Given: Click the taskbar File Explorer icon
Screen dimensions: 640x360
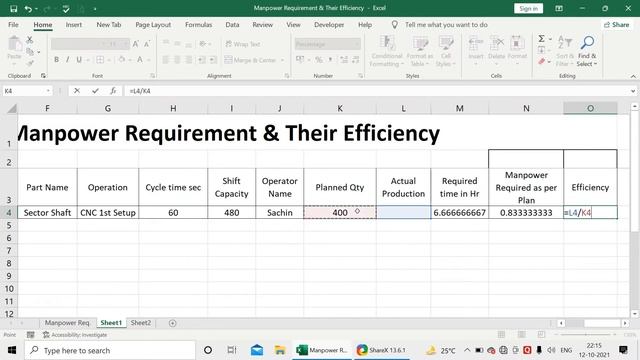Looking at the screenshot, I should point(280,350).
